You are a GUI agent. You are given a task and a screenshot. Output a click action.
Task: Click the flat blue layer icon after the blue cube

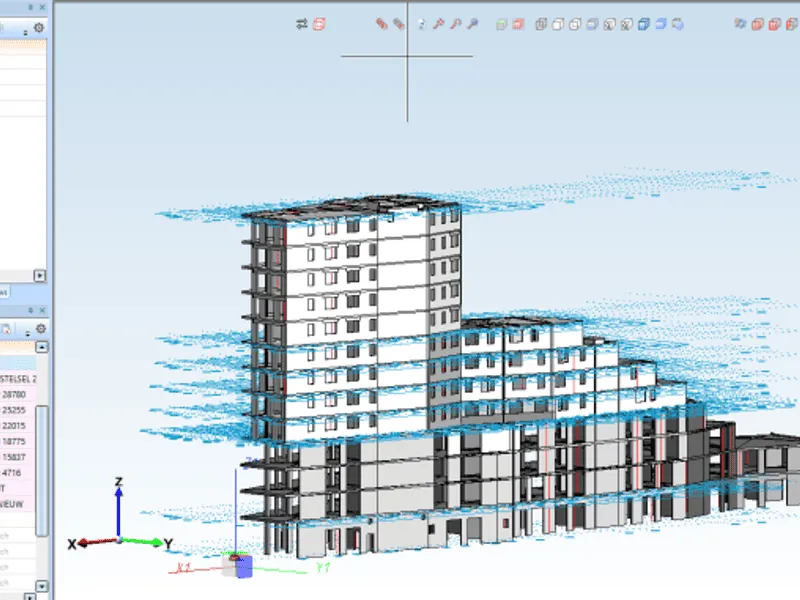click(x=661, y=24)
